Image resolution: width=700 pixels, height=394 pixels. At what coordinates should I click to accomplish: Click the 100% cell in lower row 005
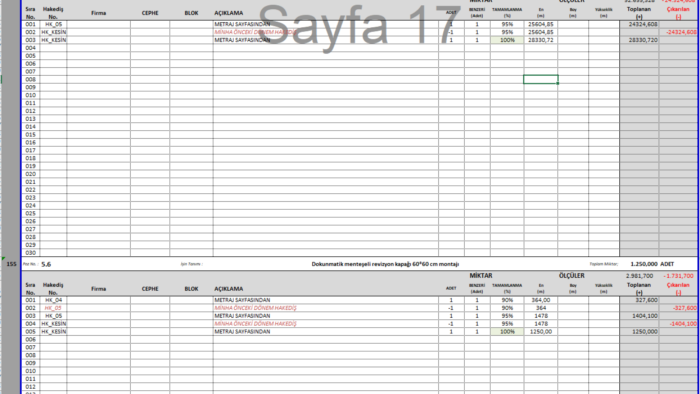507,332
